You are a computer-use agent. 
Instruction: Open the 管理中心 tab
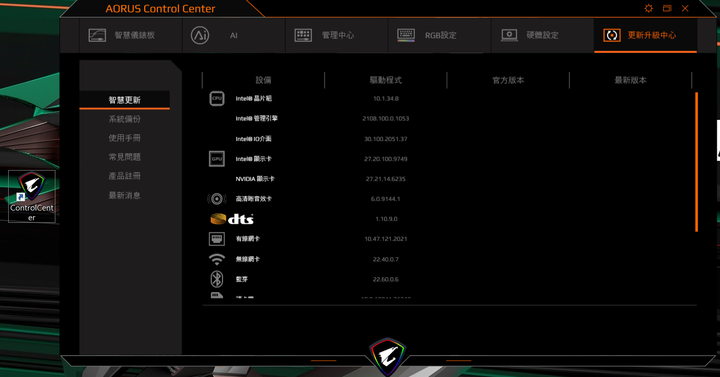337,35
